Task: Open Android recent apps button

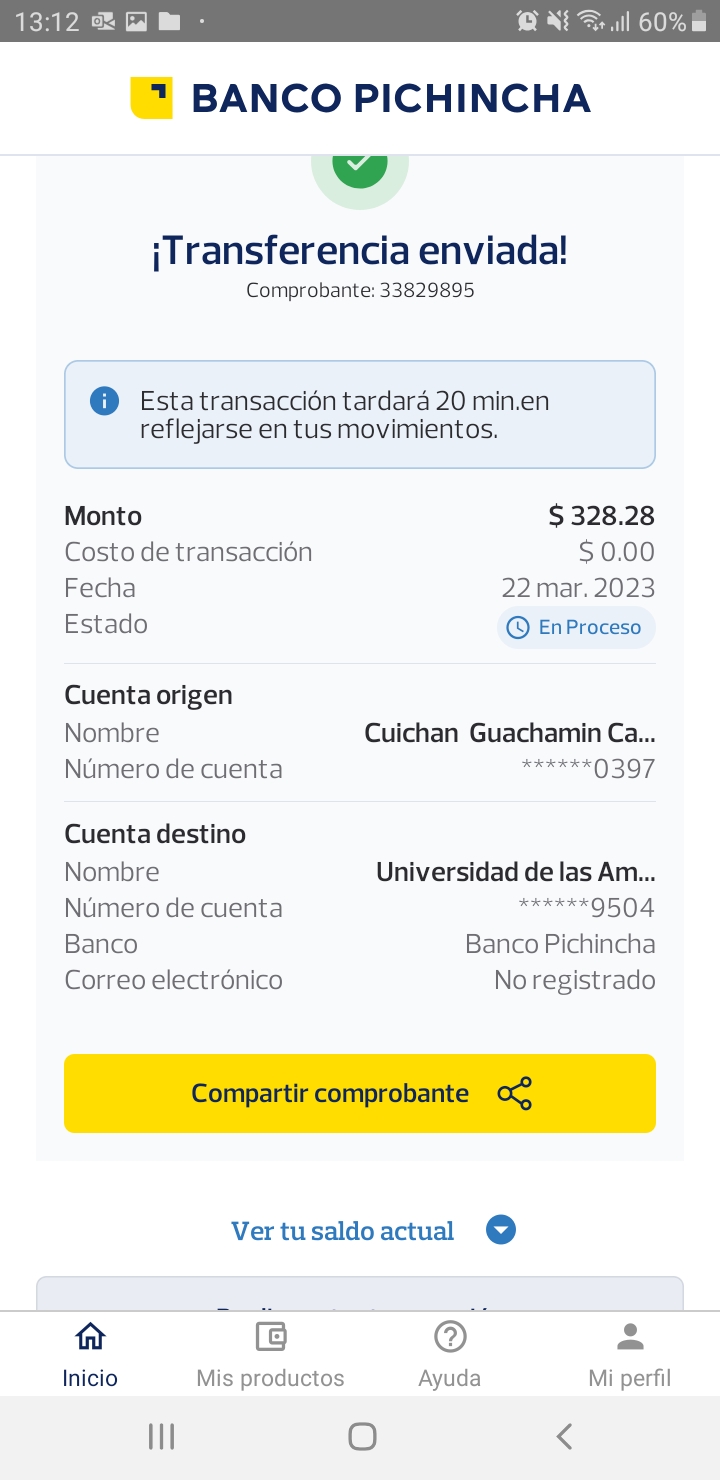Action: 161,1437
